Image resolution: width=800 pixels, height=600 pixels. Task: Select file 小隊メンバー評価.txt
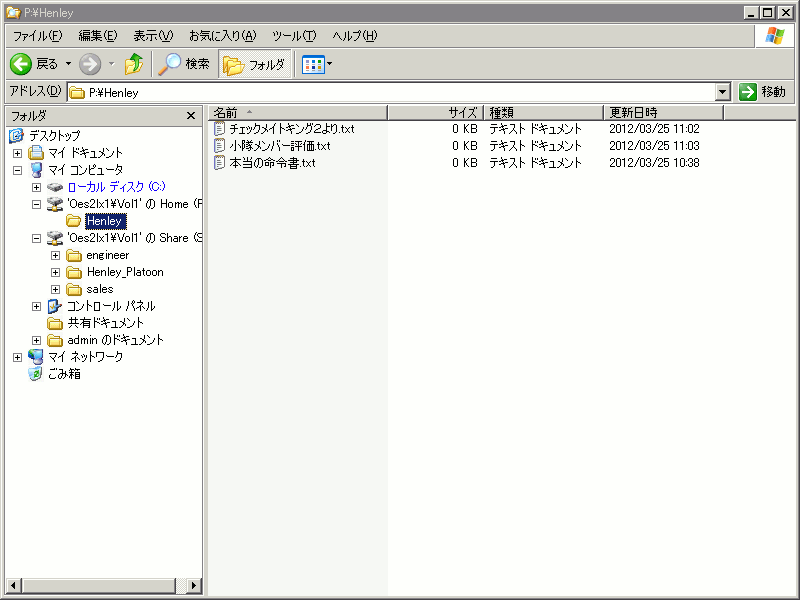click(280, 146)
